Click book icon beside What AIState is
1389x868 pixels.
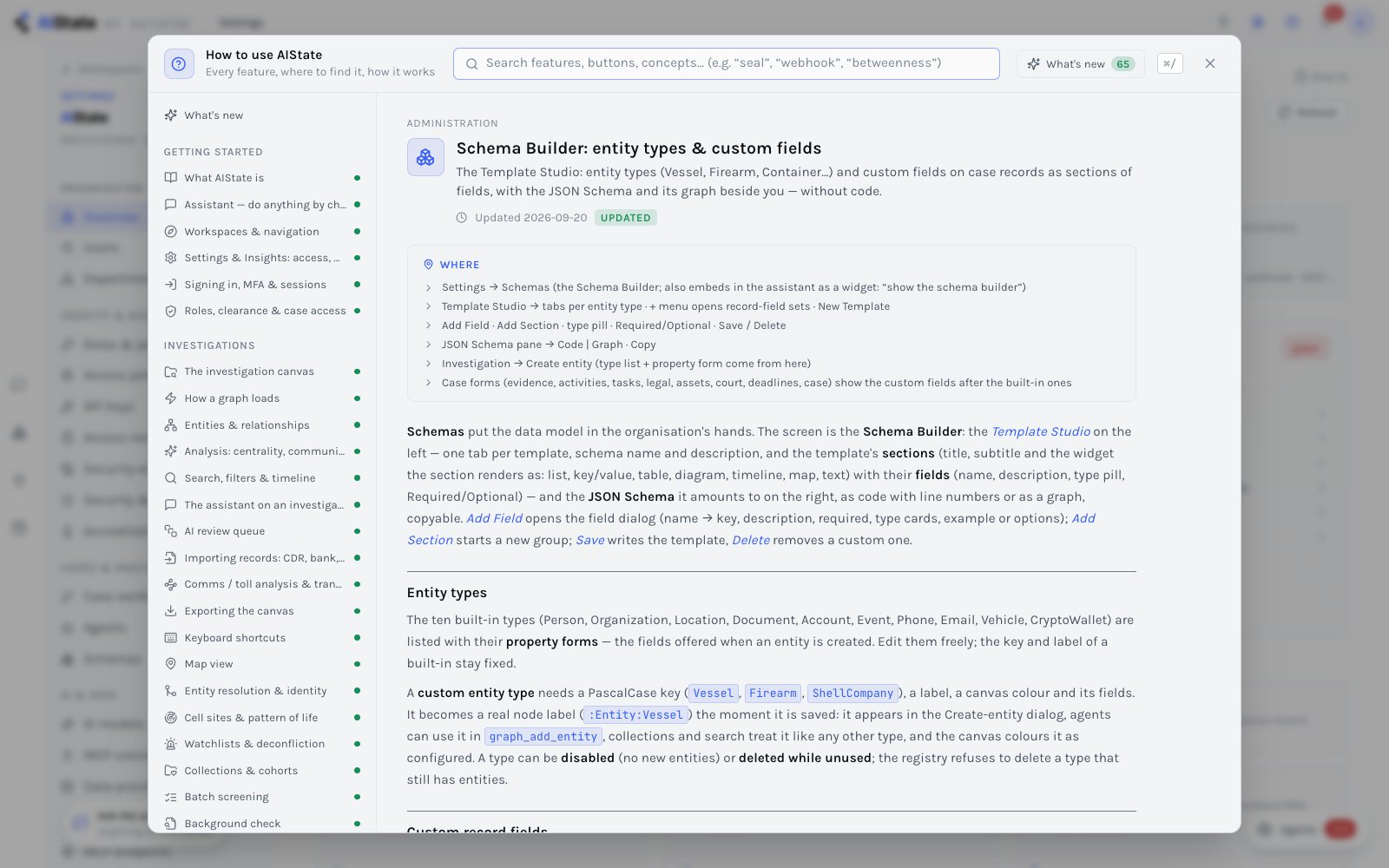171,178
